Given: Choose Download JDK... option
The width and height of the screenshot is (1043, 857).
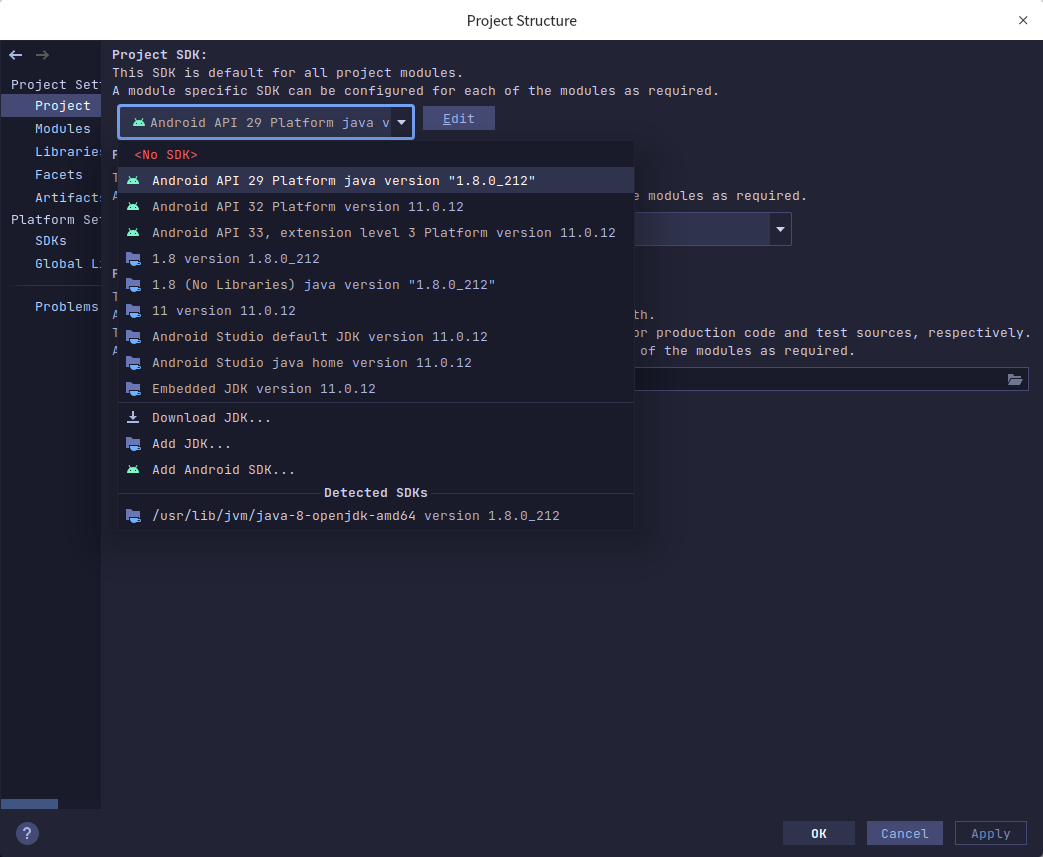Looking at the screenshot, I should (376, 417).
